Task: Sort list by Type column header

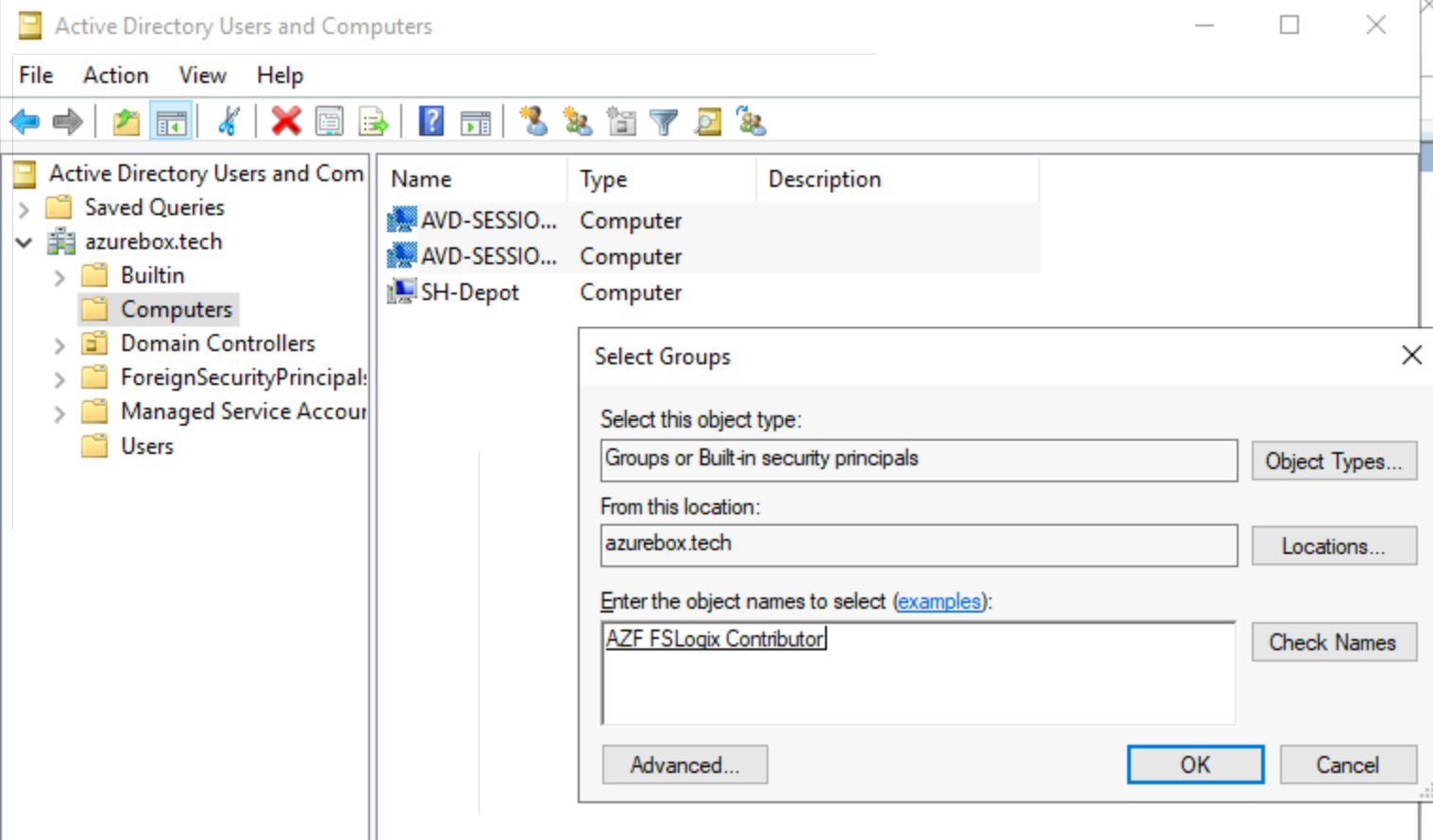Action: pos(661,178)
